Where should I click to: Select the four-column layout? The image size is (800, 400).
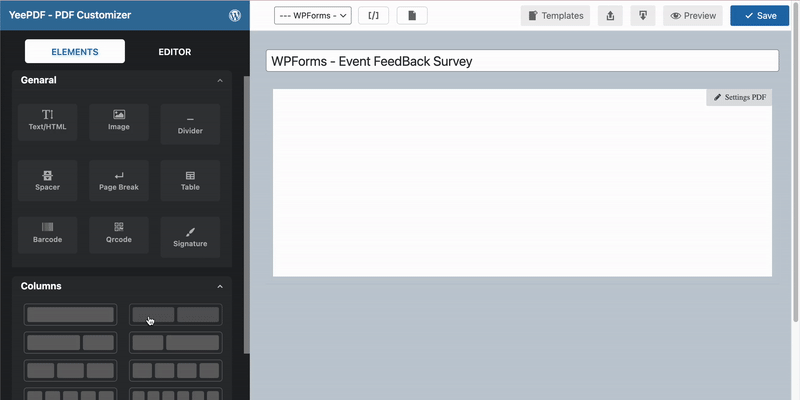click(176, 370)
